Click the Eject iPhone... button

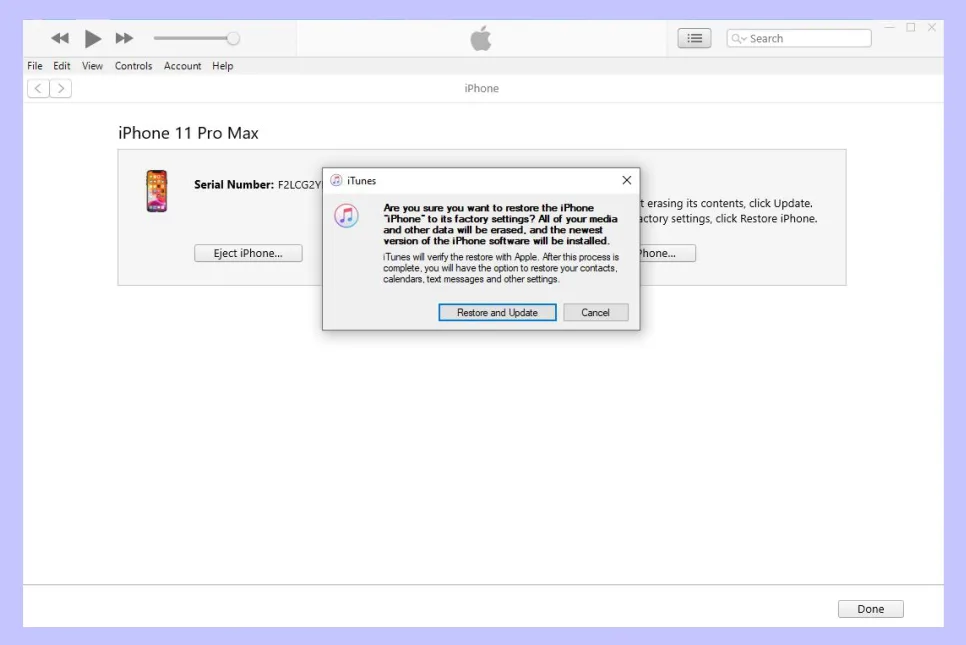point(248,253)
